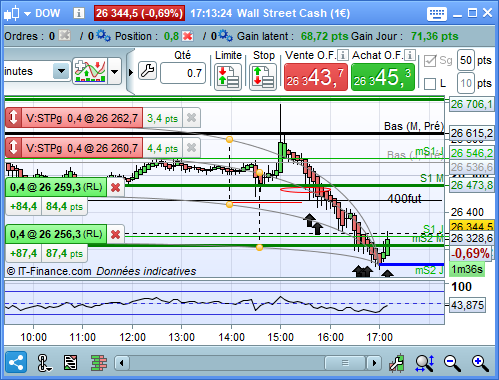Sell at market Vente 26 343,7
This screenshot has height=380, width=499.
pos(316,77)
